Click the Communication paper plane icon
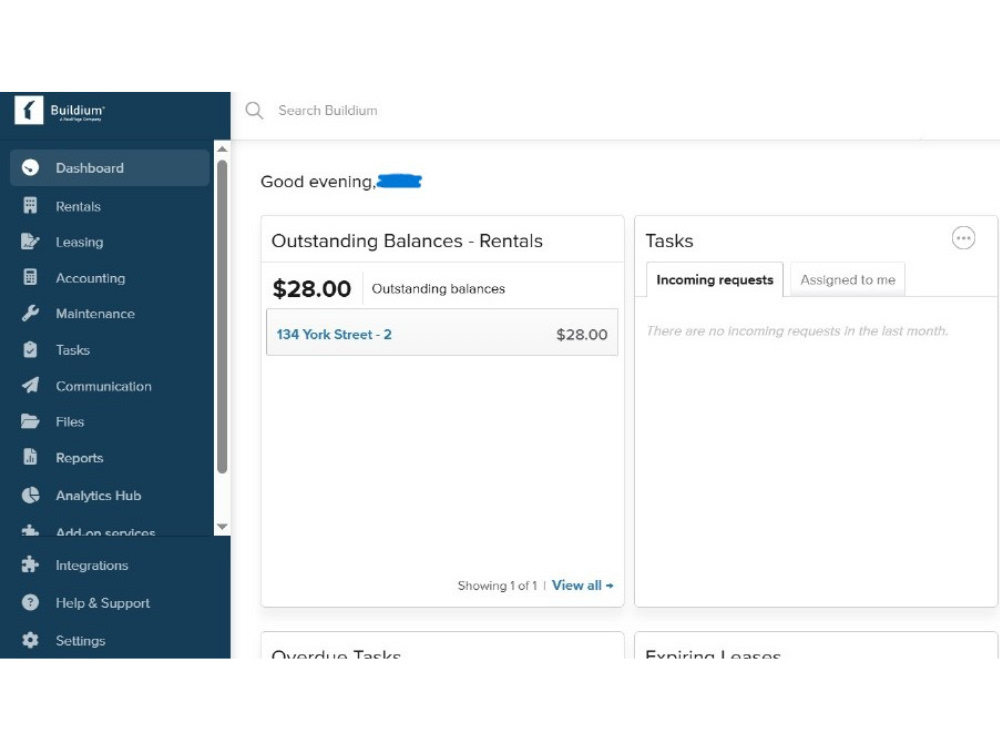The image size is (1000, 750). [x=30, y=385]
